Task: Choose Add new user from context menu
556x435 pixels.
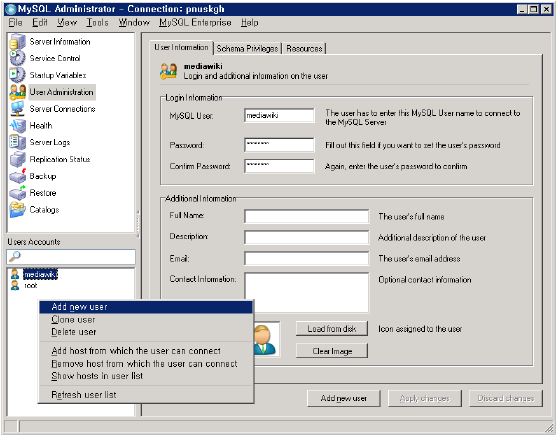Action: point(146,307)
